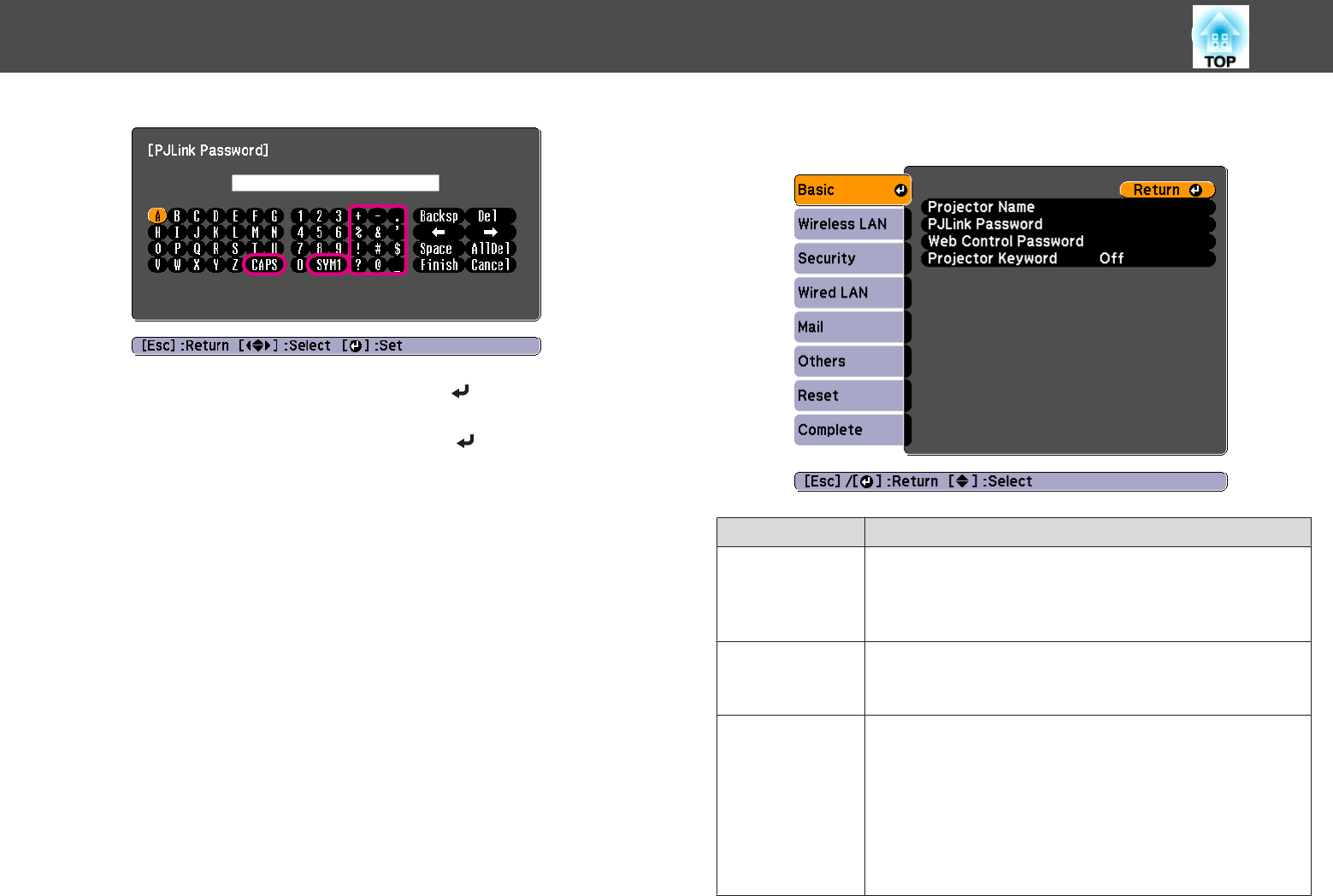The height and width of the screenshot is (896, 1333).
Task: Open the Security menu tab
Action: pyautogui.click(x=850, y=258)
